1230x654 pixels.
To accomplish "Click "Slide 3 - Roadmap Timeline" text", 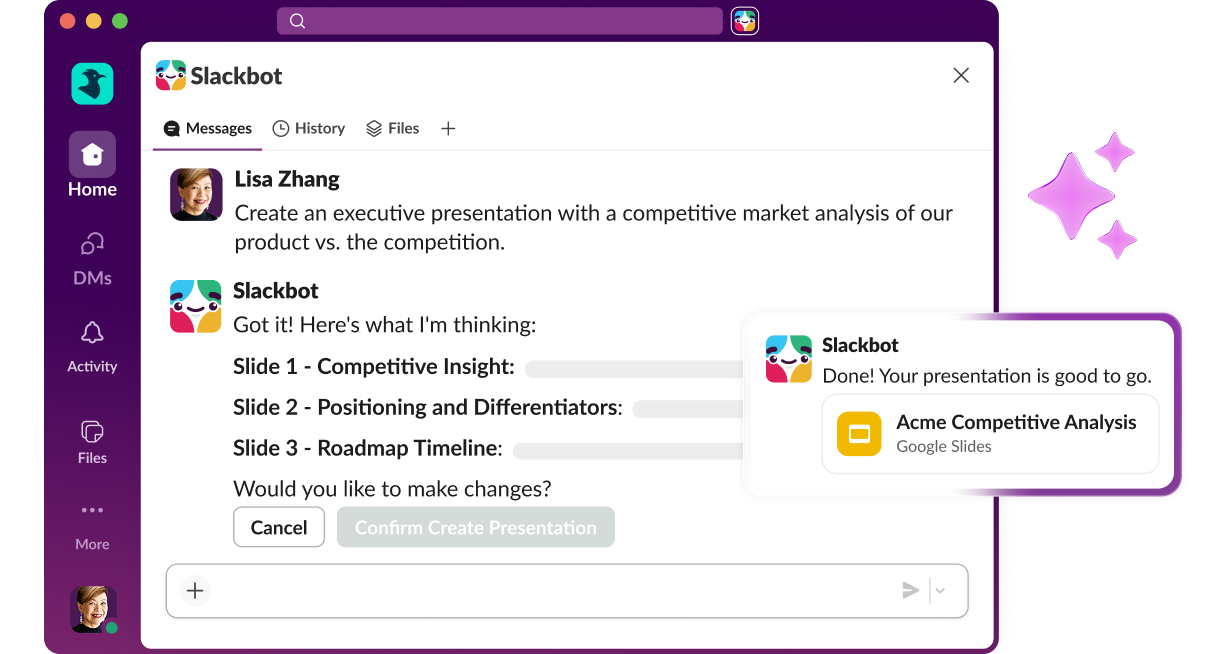I will point(367,448).
